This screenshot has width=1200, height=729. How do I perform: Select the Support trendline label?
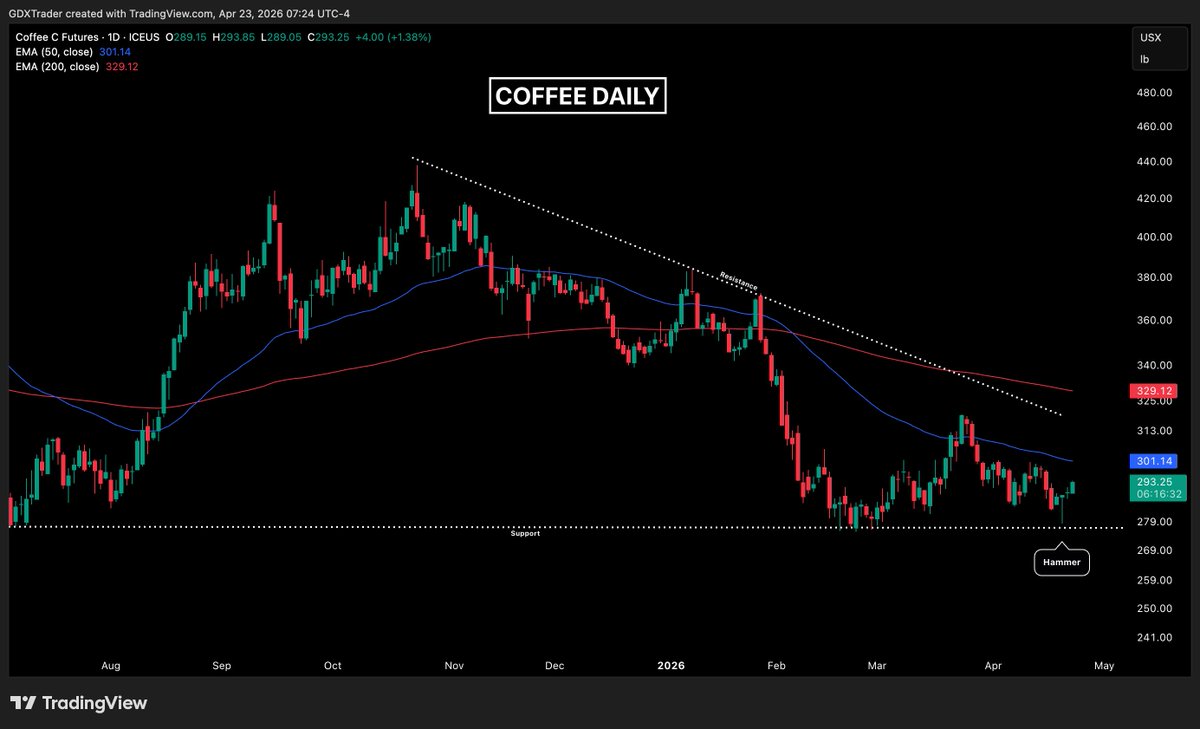click(x=526, y=533)
